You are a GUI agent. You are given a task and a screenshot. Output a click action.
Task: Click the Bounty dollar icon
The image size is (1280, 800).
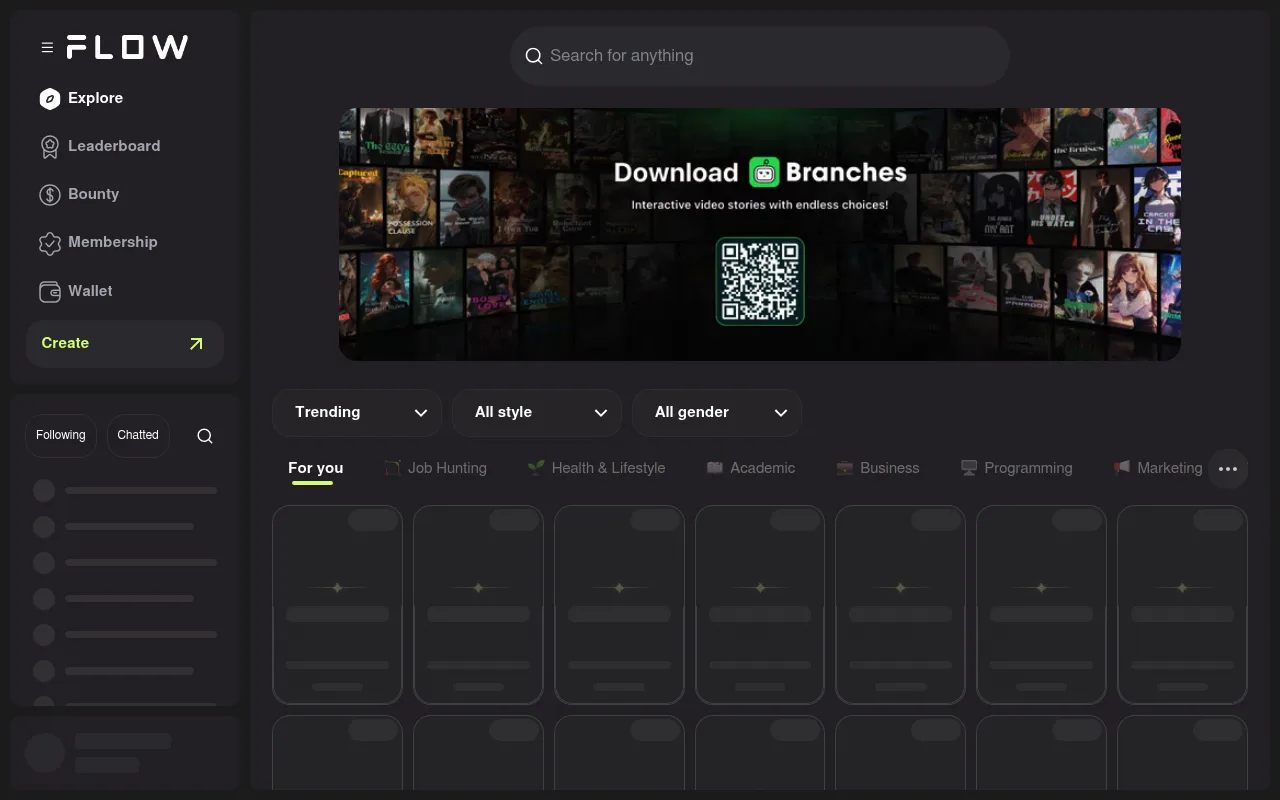[x=50, y=195]
